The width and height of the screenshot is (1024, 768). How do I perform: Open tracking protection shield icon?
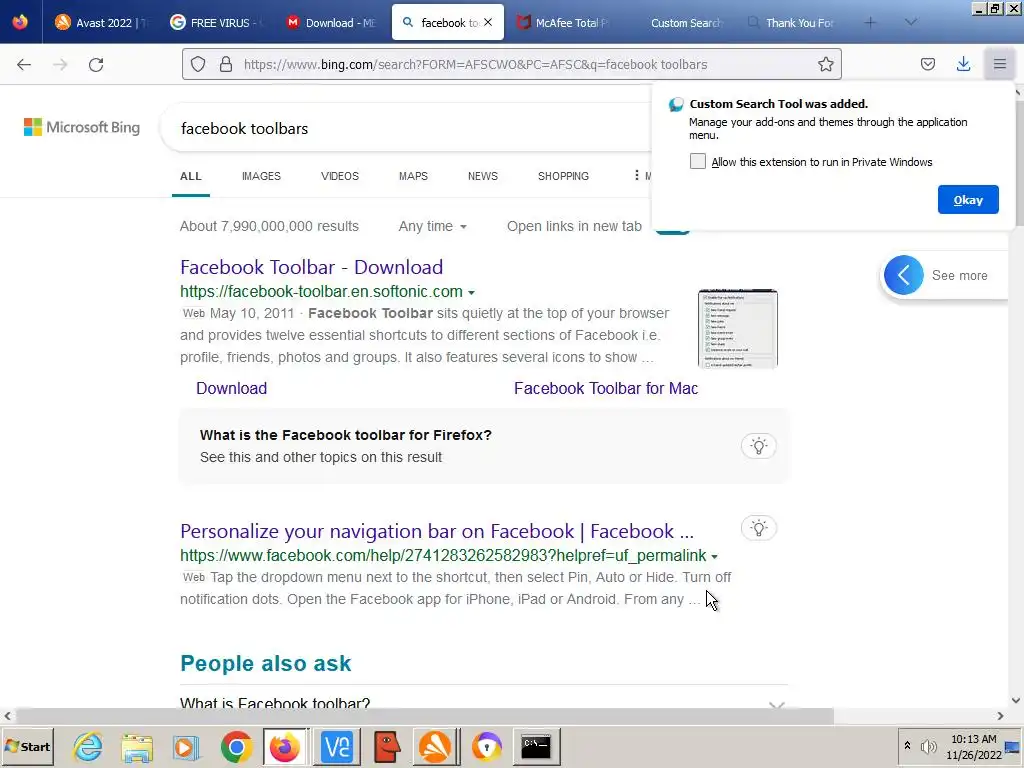point(198,64)
